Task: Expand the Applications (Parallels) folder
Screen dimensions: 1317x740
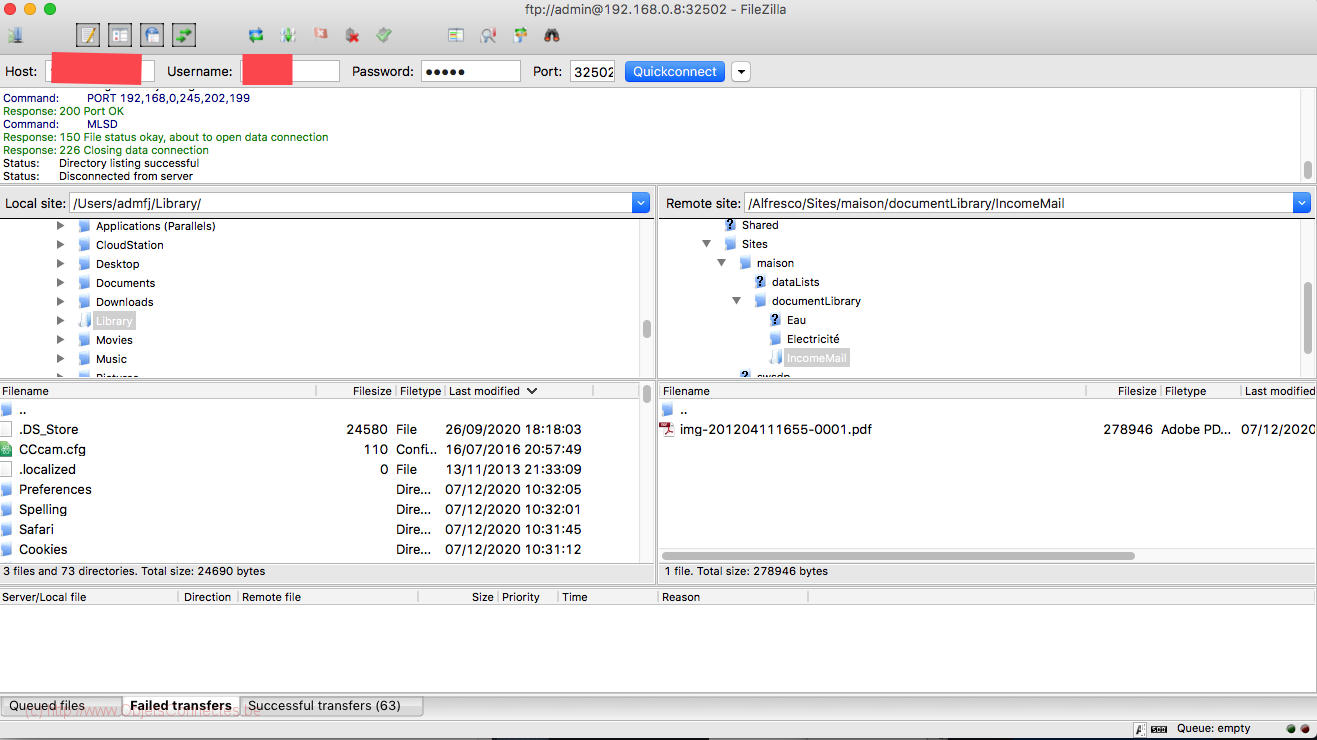Action: click(61, 226)
